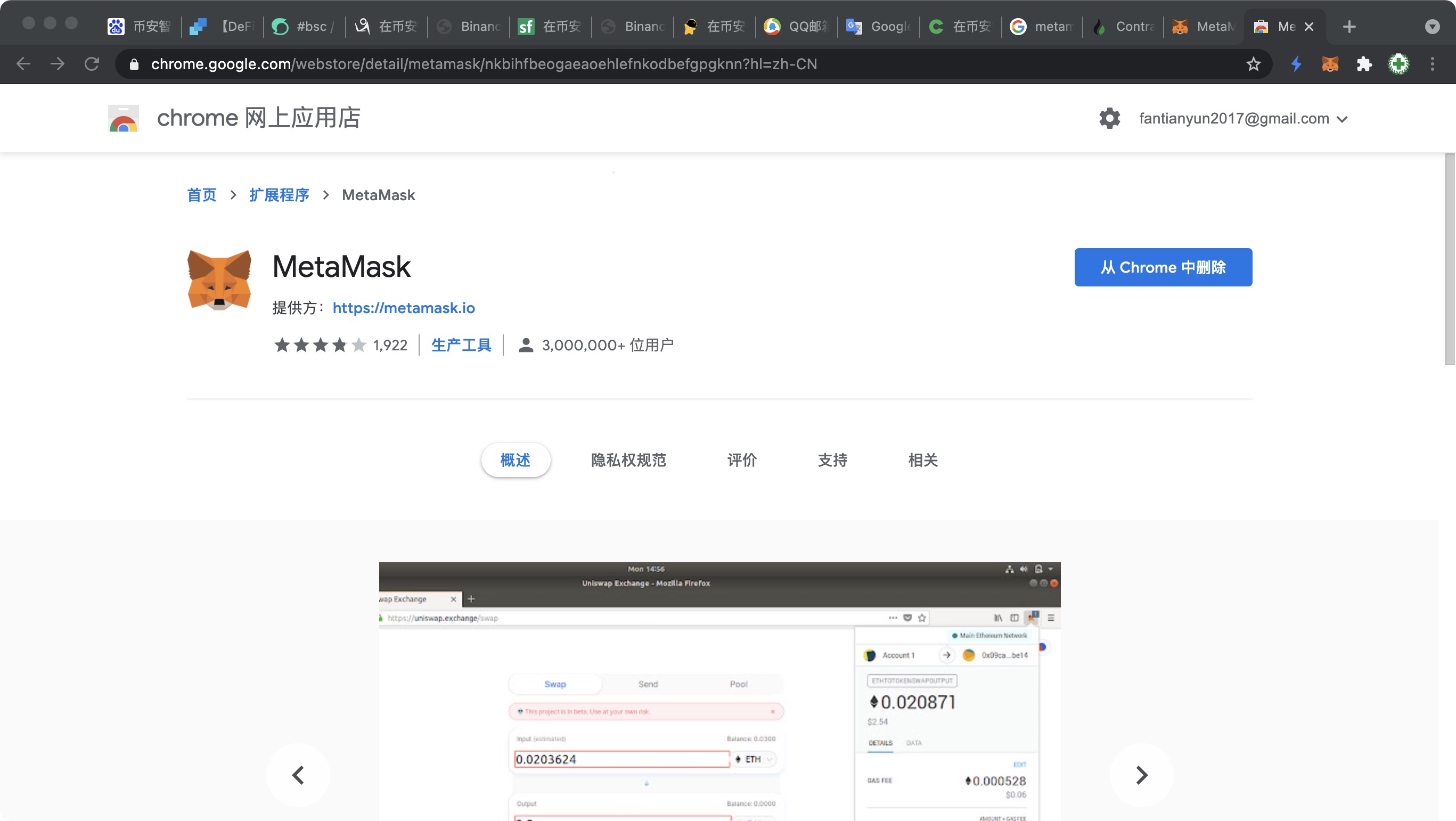
Task: Switch to the #bsc browser tab
Action: [x=305, y=27]
